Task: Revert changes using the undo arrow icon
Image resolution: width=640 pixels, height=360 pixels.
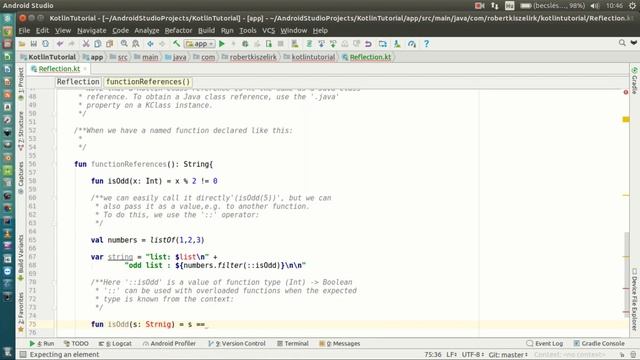Action: click(x=368, y=44)
